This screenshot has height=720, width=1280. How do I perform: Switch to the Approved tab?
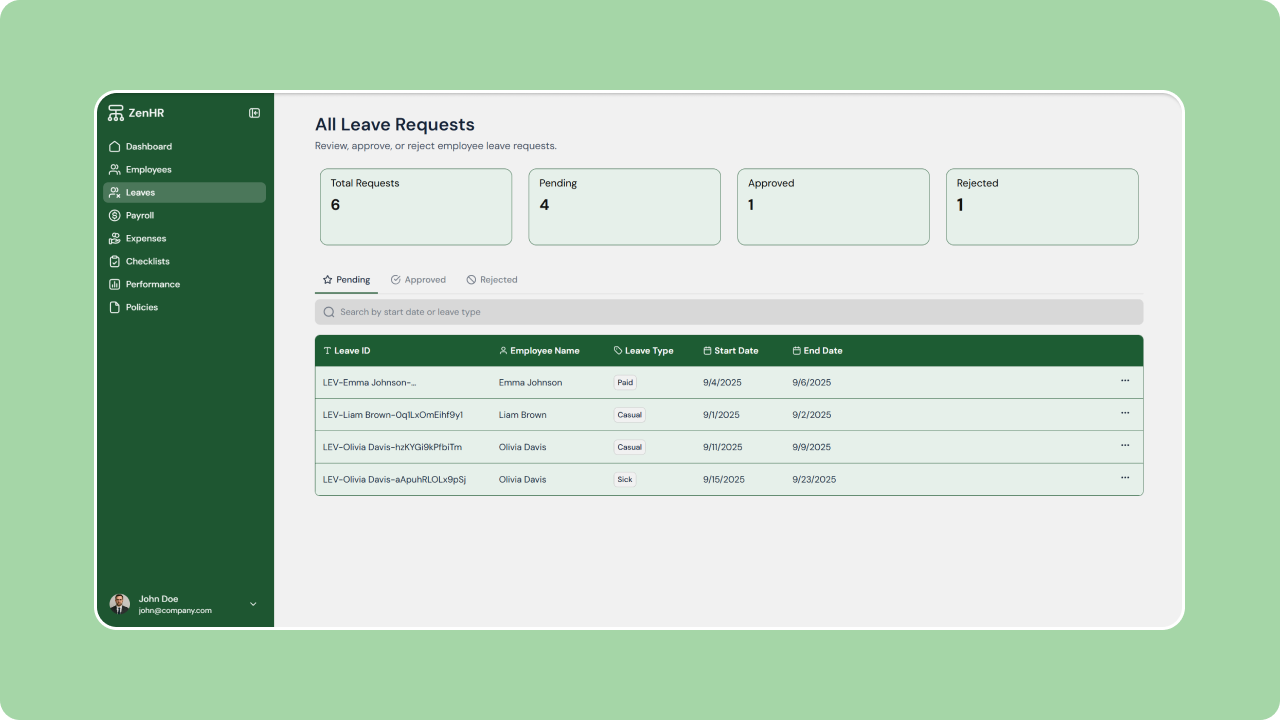click(x=418, y=280)
